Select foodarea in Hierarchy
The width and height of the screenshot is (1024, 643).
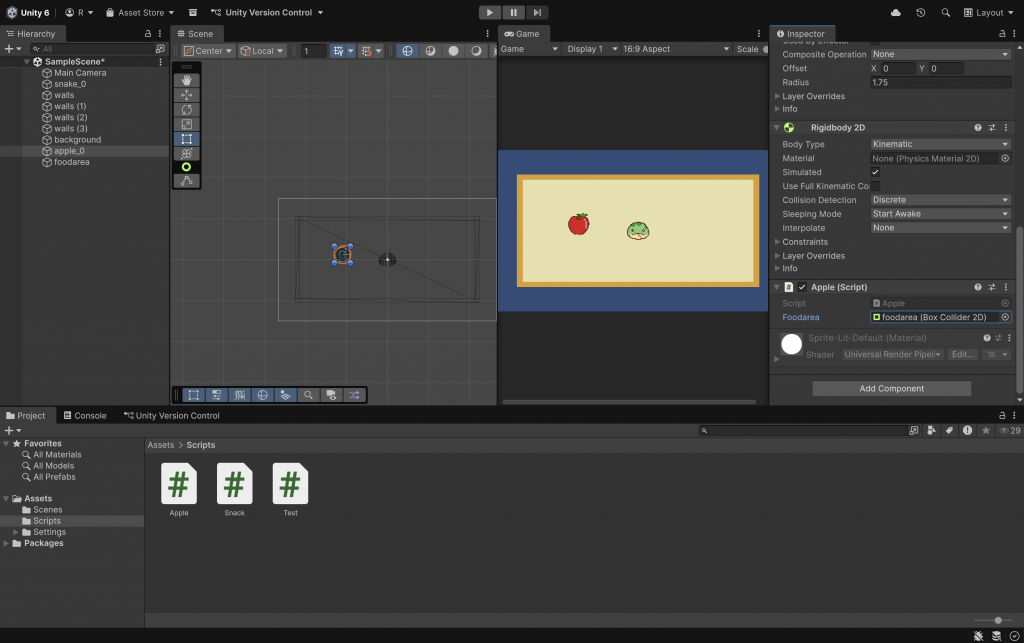pos(71,162)
